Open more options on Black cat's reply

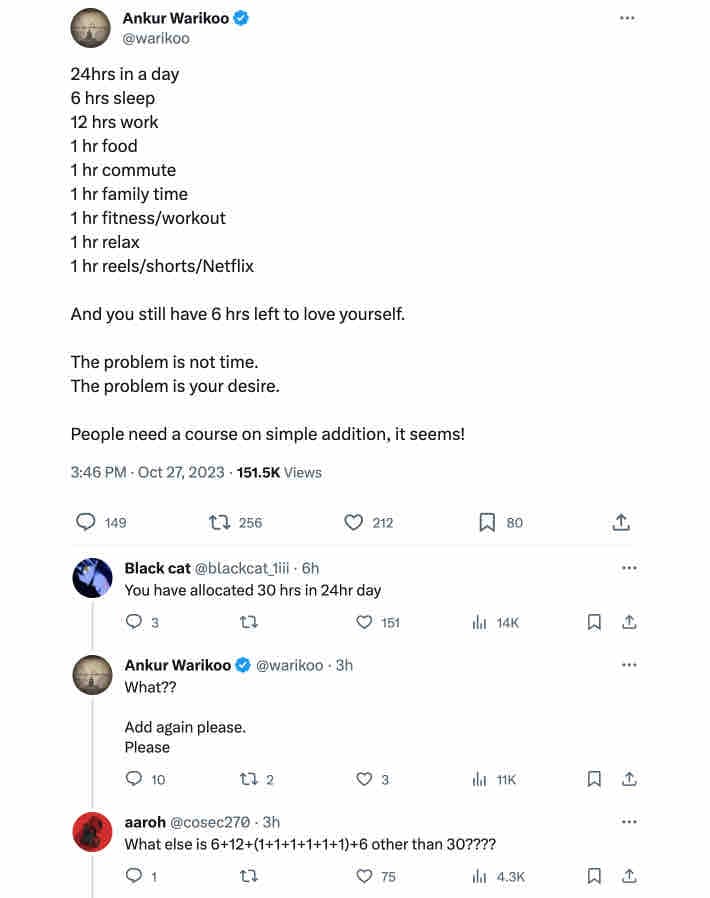pos(629,567)
